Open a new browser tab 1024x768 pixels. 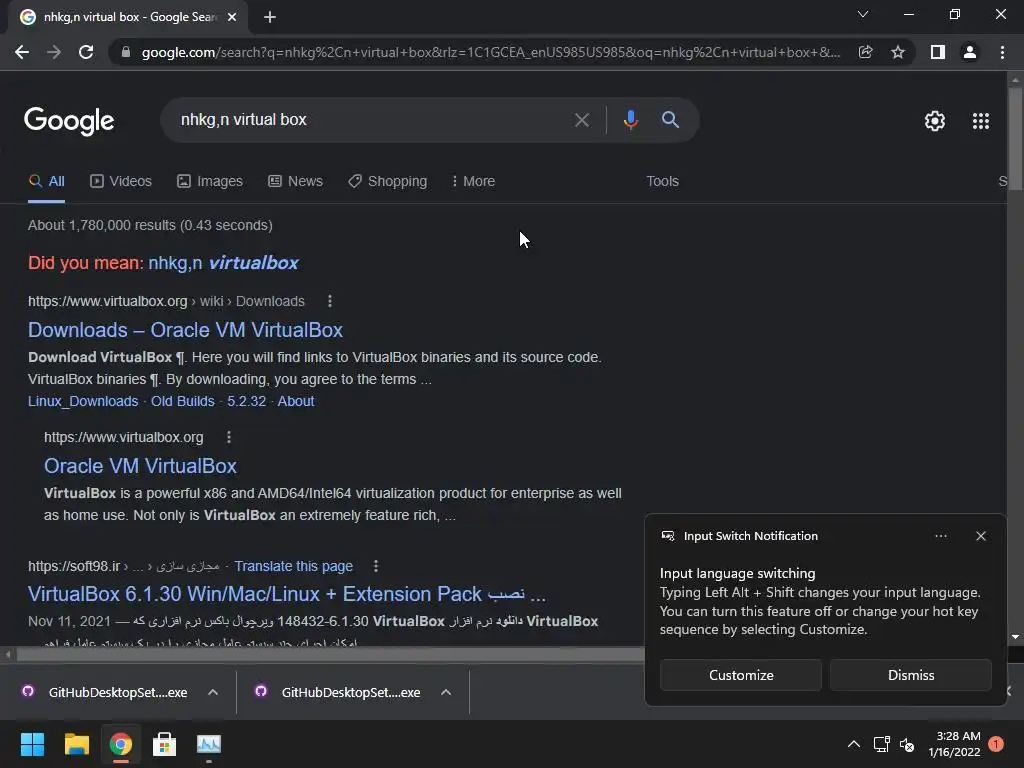(270, 17)
